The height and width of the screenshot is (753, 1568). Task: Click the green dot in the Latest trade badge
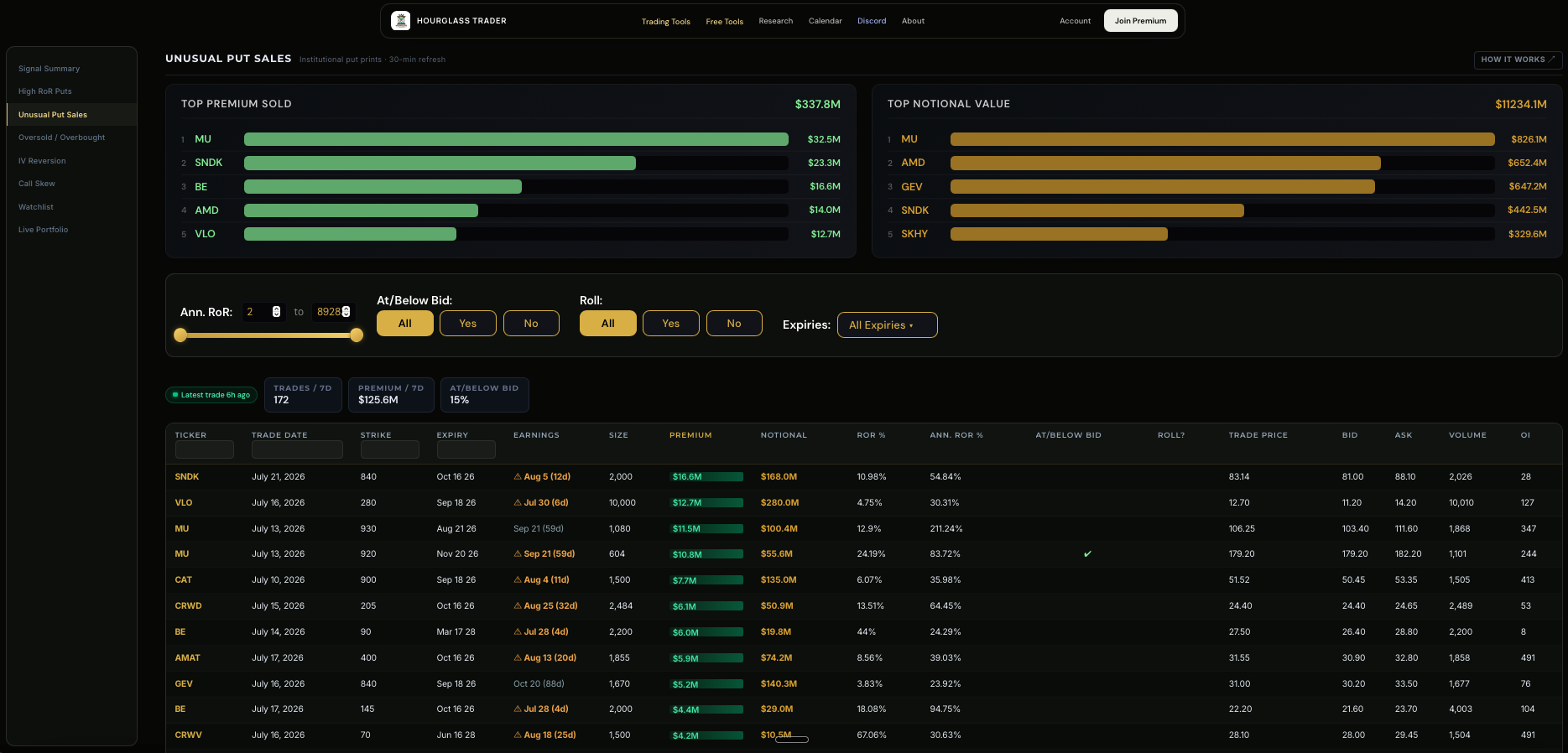coord(175,395)
